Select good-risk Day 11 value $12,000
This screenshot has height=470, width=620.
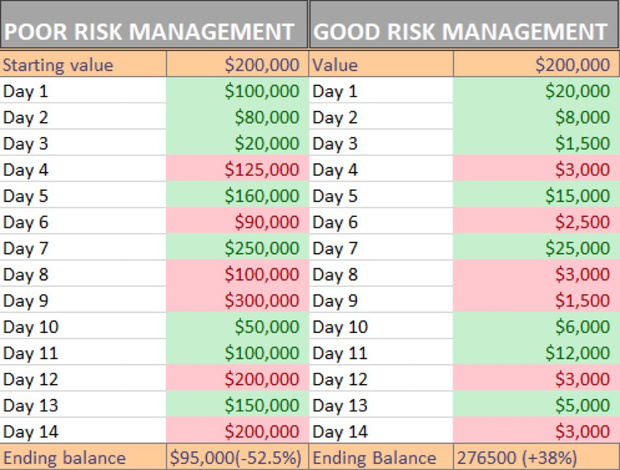click(536, 352)
